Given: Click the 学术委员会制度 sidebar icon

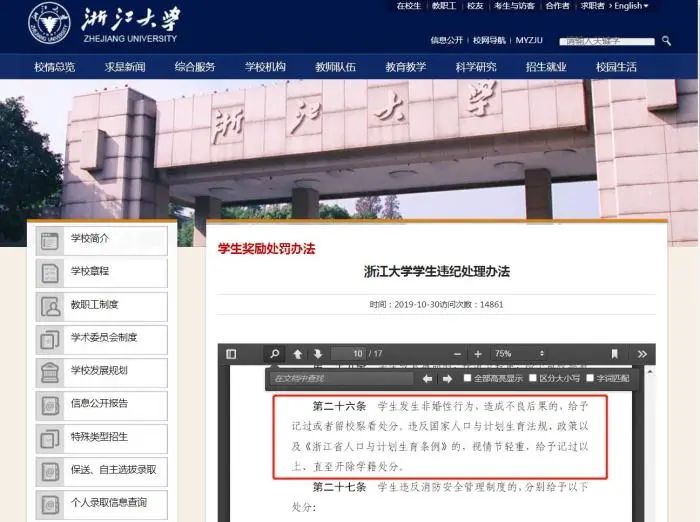Looking at the screenshot, I should point(50,340).
